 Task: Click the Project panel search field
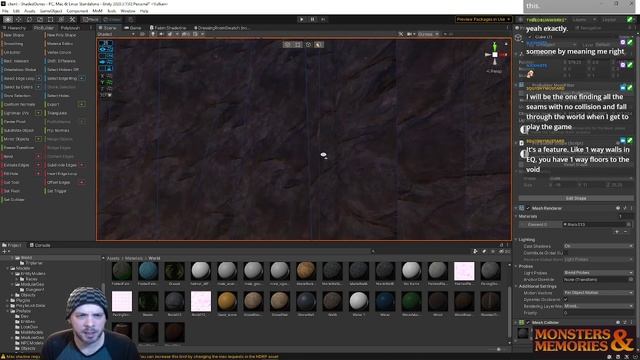(422, 251)
